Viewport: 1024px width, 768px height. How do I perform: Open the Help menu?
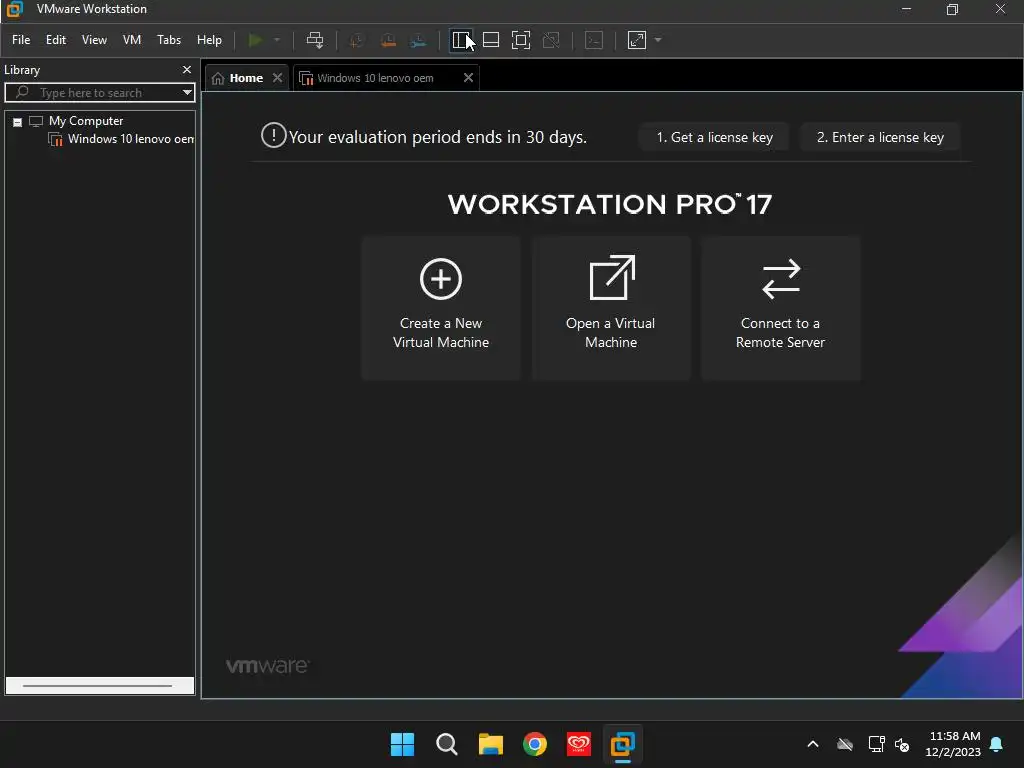coord(209,40)
